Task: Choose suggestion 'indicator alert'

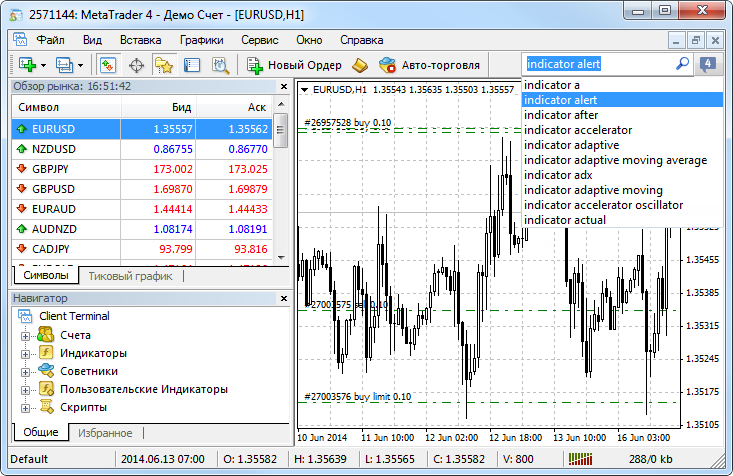Action: (622, 100)
